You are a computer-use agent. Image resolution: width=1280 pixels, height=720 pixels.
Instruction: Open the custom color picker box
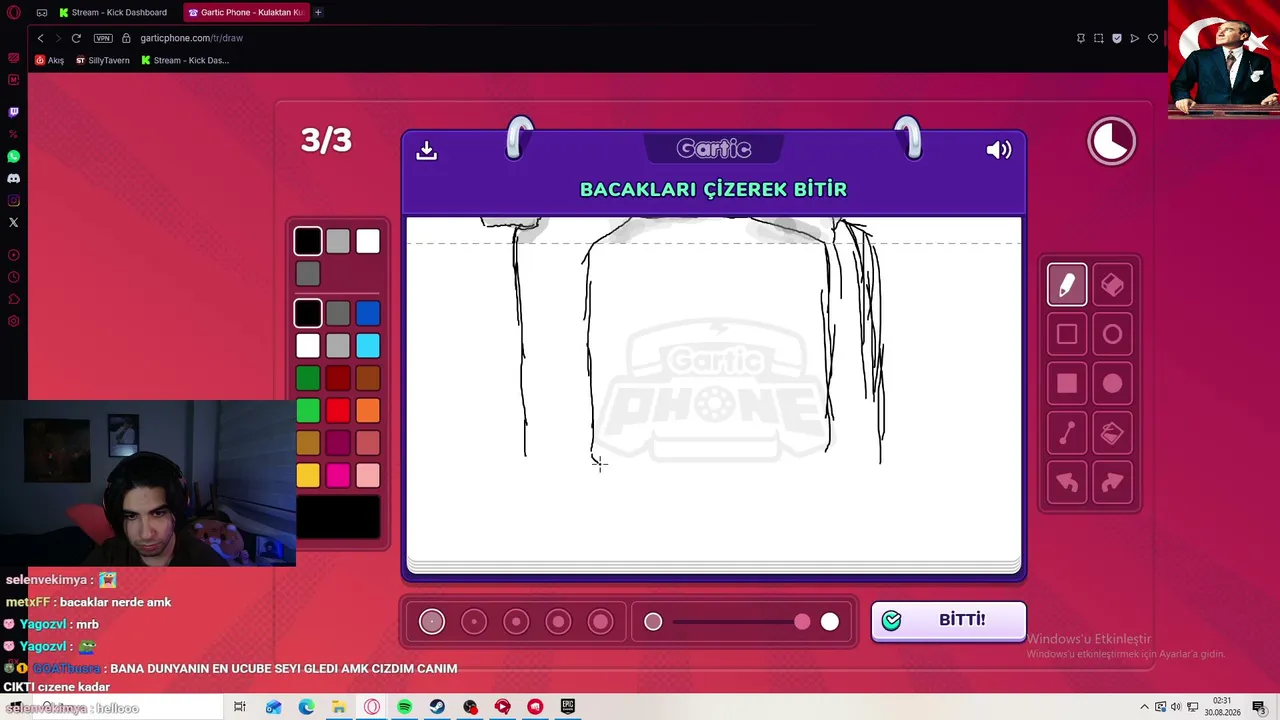(x=338, y=517)
